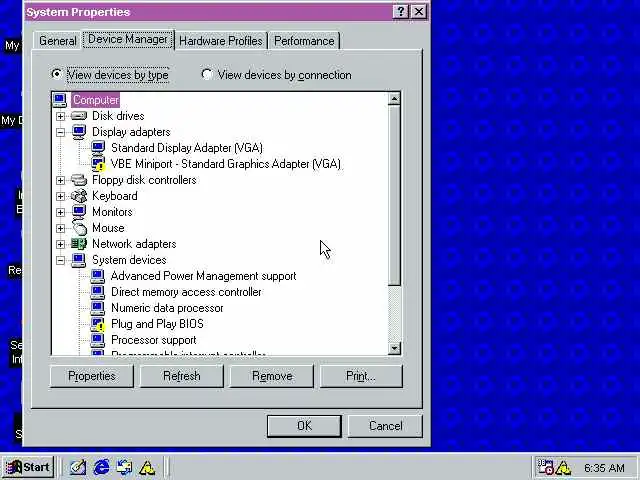This screenshot has width=640, height=480.
Task: Click the Refresh button
Action: click(182, 376)
